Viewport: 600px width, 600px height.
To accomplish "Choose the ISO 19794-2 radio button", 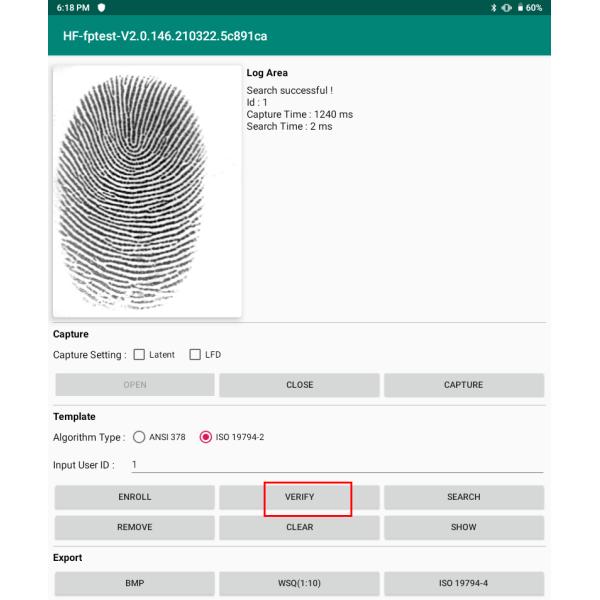I will (x=206, y=437).
